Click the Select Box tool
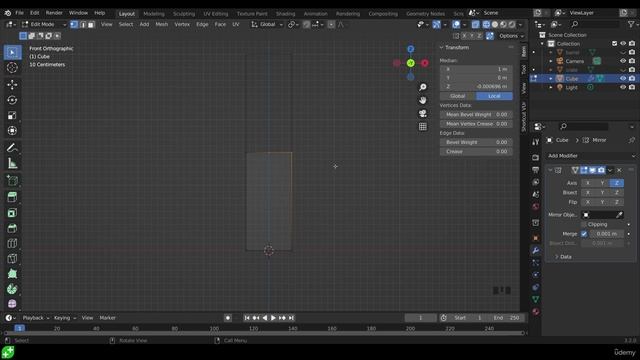The width and height of the screenshot is (640, 360). tap(12, 52)
